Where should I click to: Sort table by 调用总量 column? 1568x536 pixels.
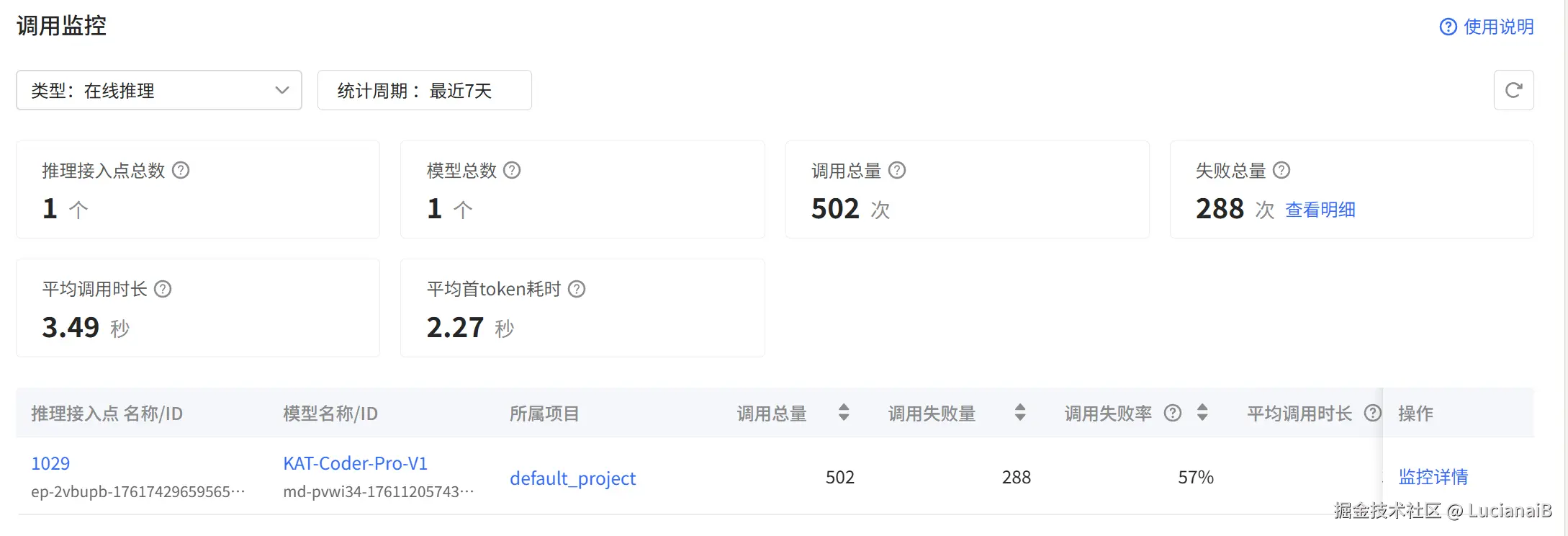844,413
